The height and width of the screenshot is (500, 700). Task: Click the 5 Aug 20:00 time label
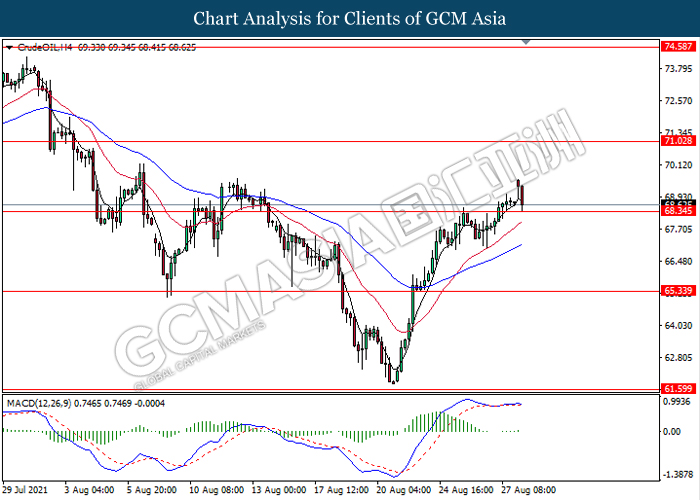(x=152, y=490)
